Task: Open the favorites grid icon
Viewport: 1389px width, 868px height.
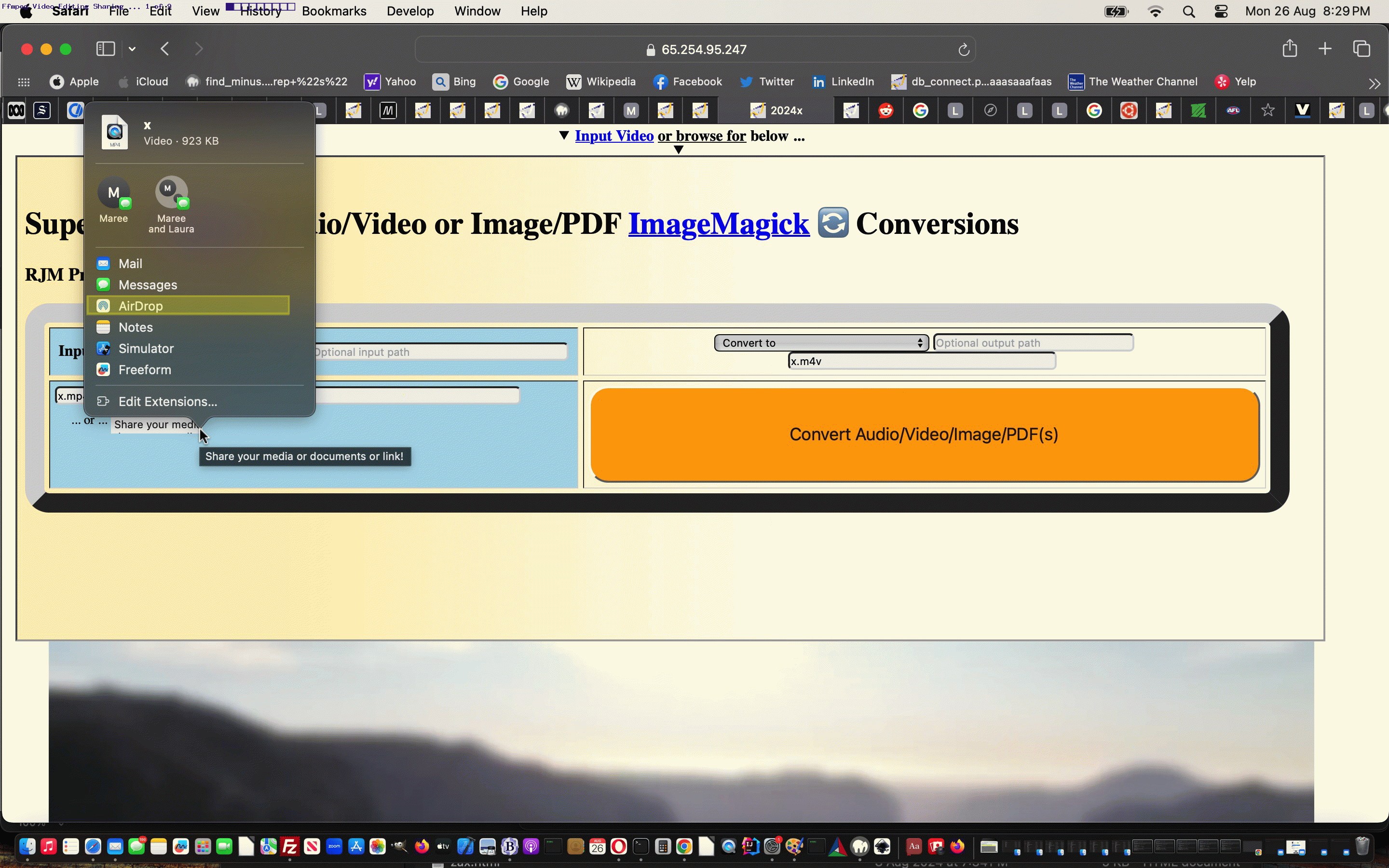Action: (24, 82)
